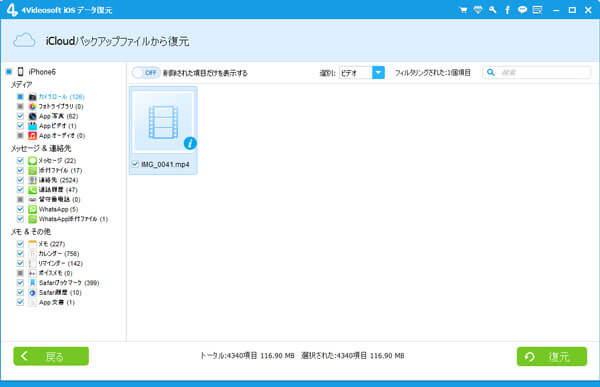Click the diamond upgrade icon

coord(478,10)
